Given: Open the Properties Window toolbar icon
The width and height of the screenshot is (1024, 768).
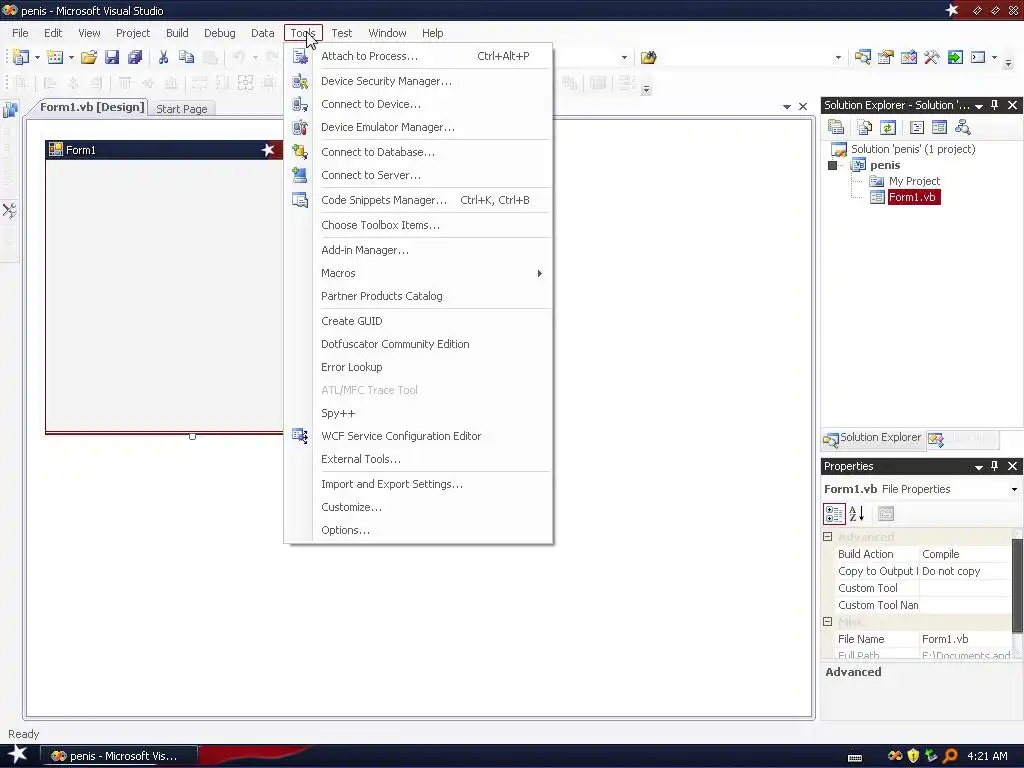Looking at the screenshot, I should point(886,57).
